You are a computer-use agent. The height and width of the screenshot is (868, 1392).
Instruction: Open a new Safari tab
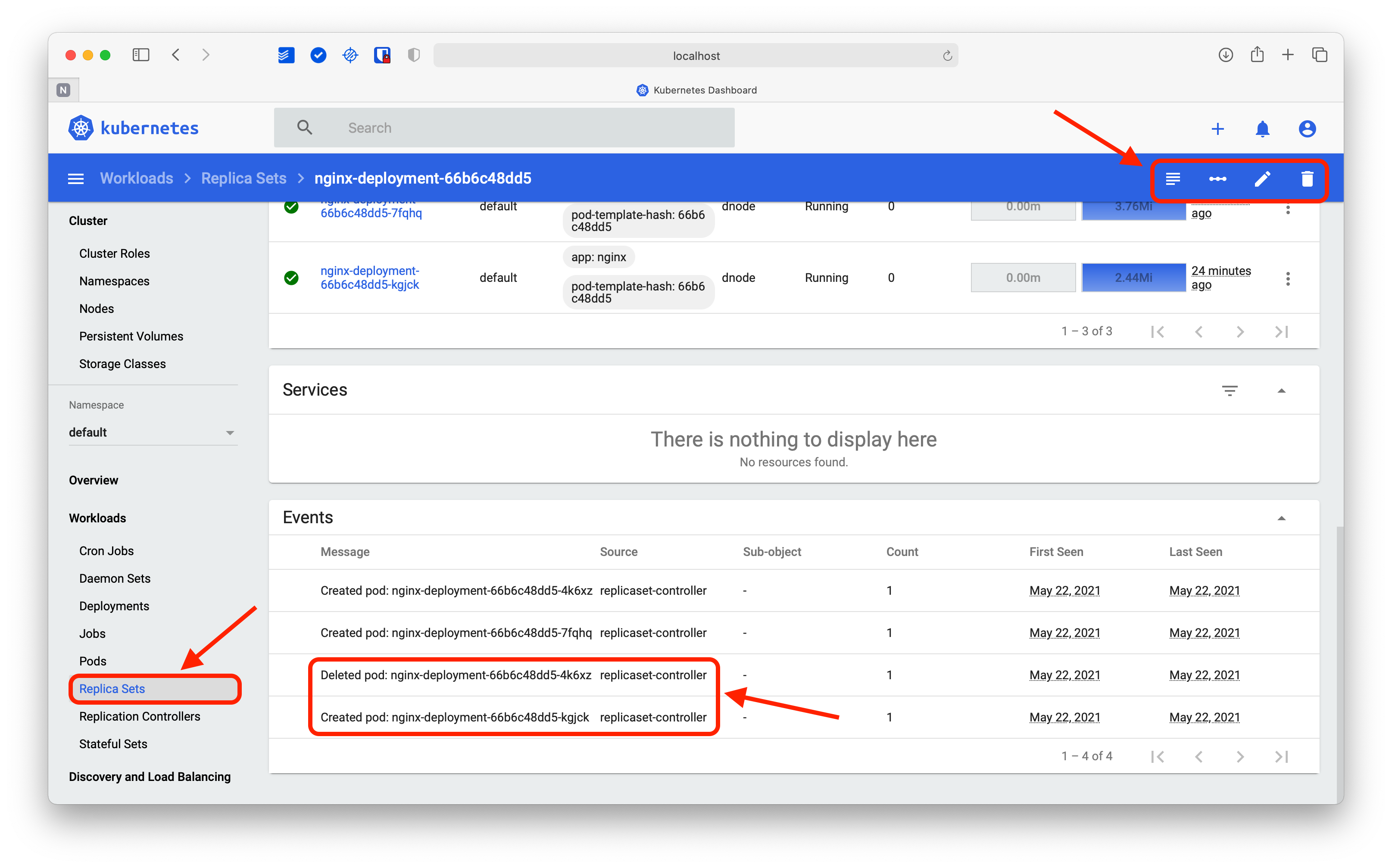[1288, 55]
